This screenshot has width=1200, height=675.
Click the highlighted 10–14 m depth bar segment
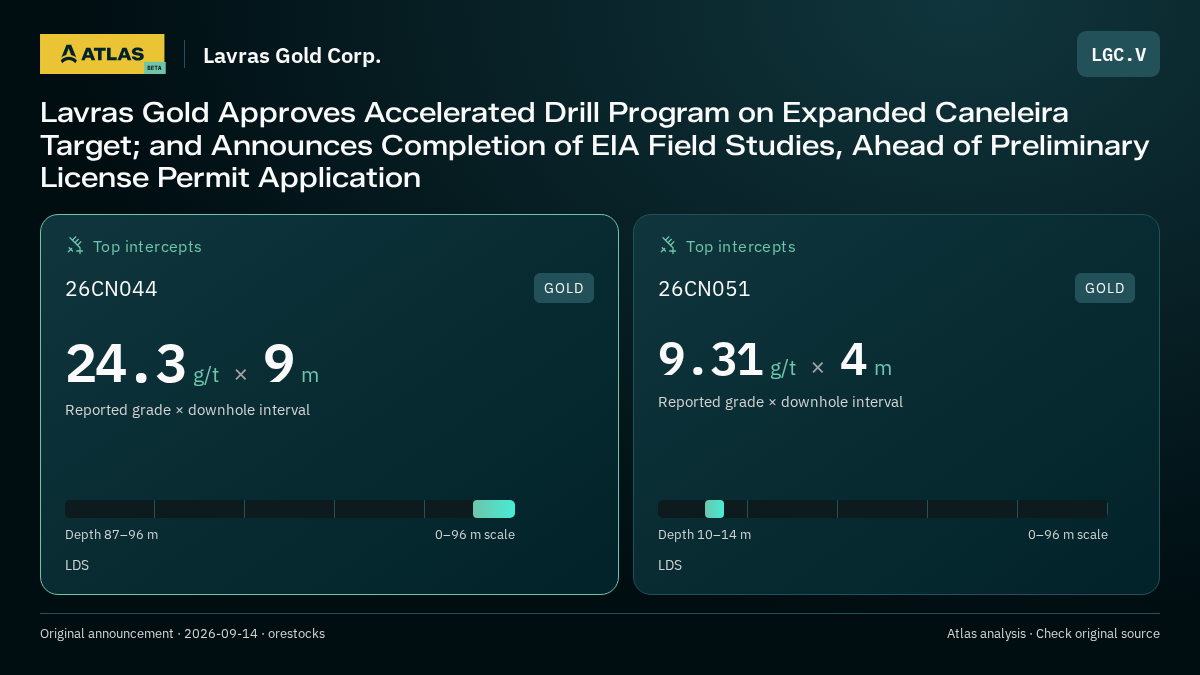coord(714,509)
